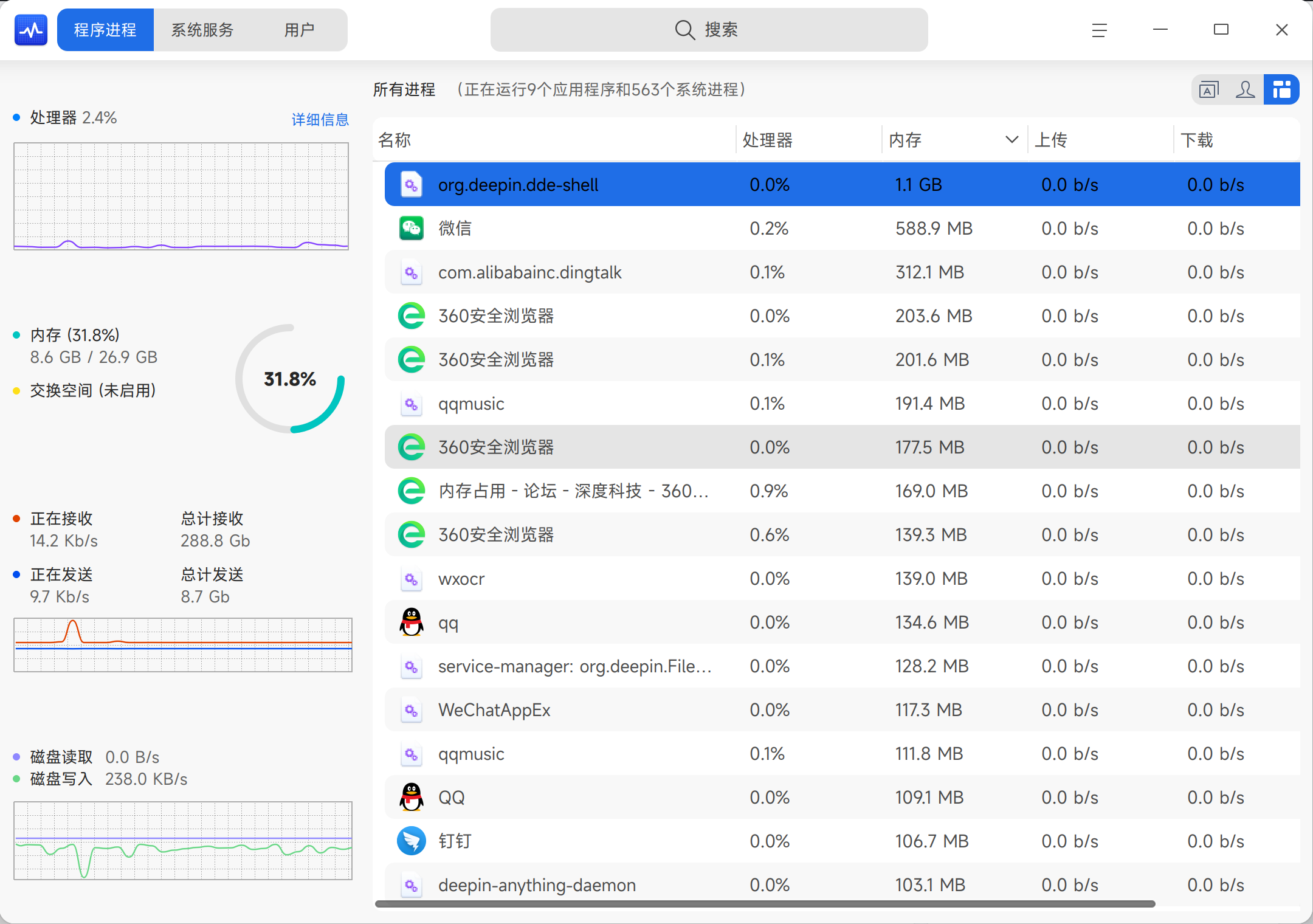Click the 588.9 MB memory value

[x=934, y=229]
